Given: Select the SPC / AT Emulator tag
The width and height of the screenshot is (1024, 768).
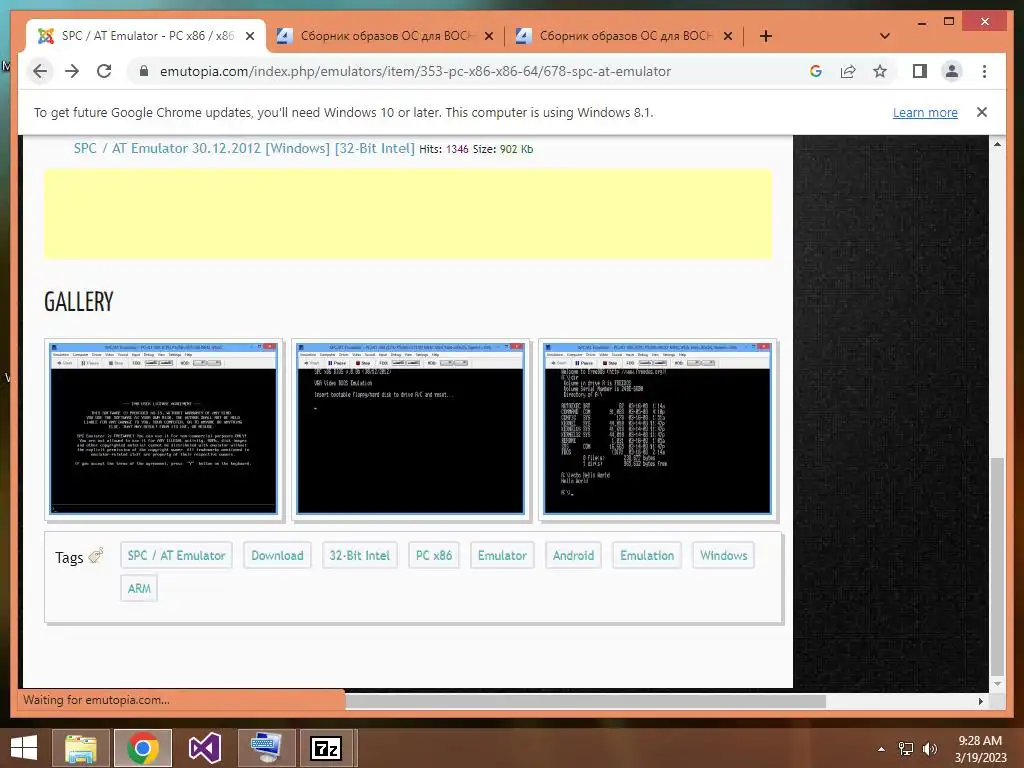Looking at the screenshot, I should click(176, 555).
